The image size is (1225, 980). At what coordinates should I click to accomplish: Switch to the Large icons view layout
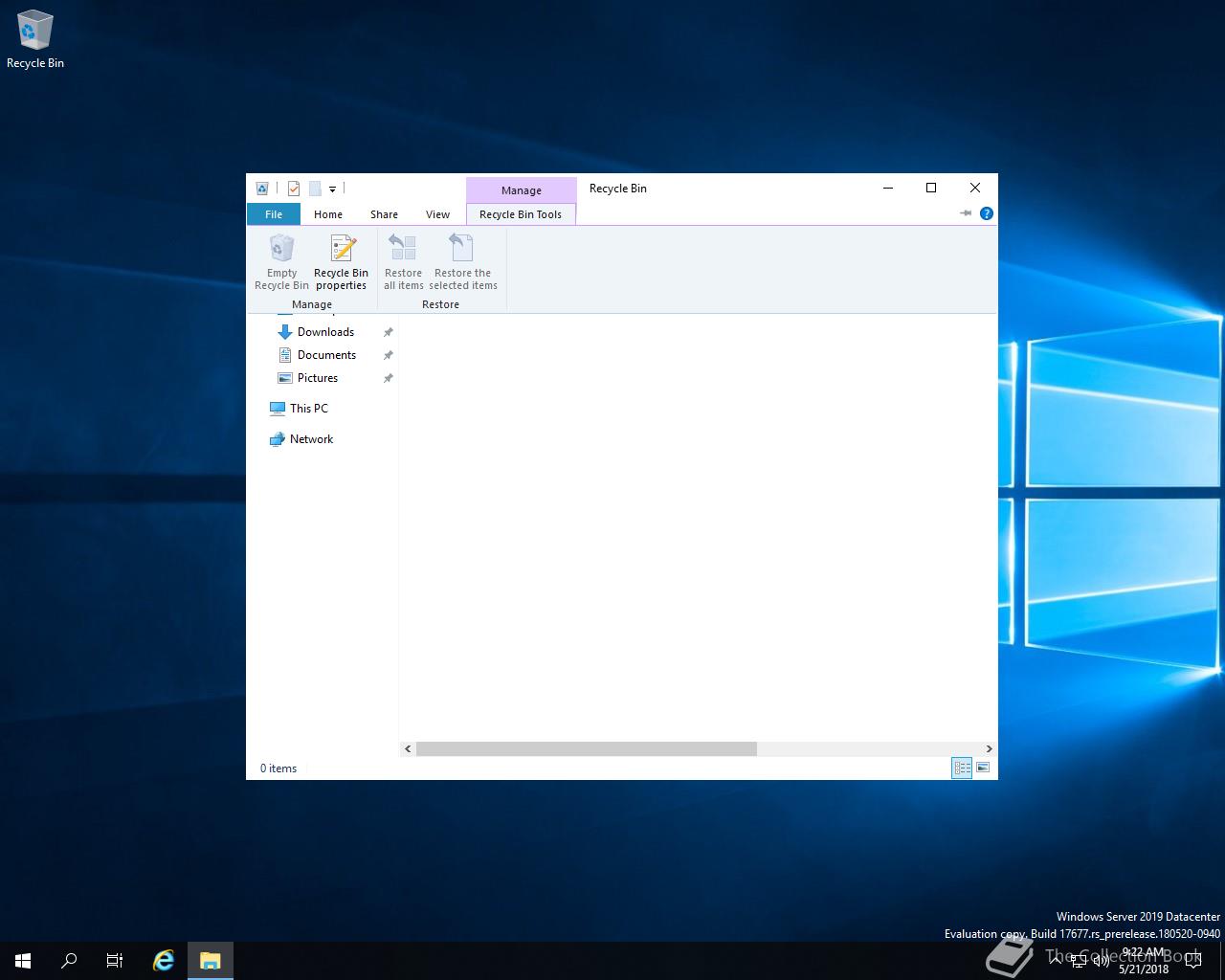pos(983,768)
